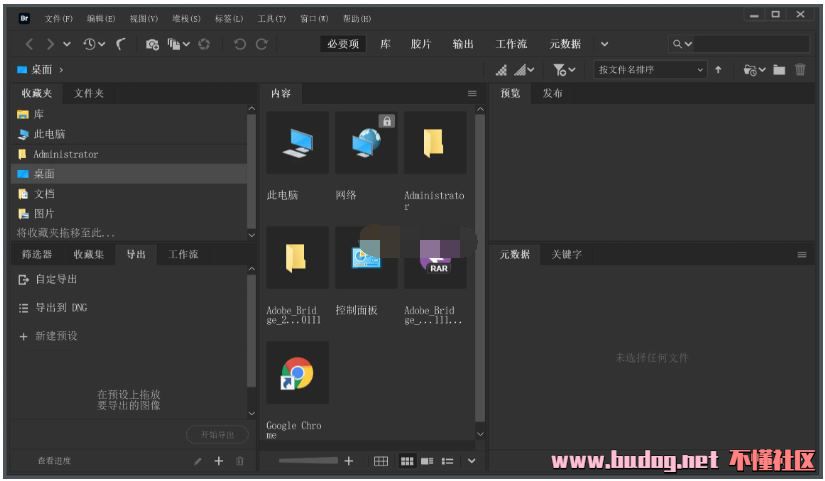Click 新建预设 to add preset
825x481 pixels.
coord(48,336)
